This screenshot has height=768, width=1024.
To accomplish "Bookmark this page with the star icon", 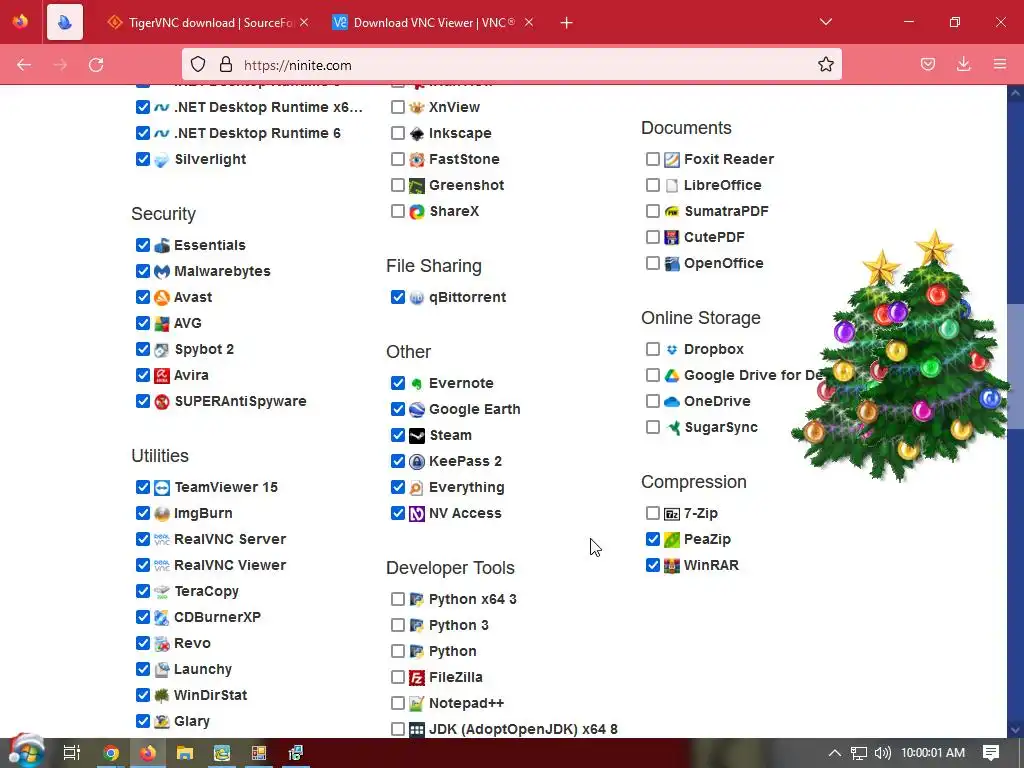I will pos(825,64).
